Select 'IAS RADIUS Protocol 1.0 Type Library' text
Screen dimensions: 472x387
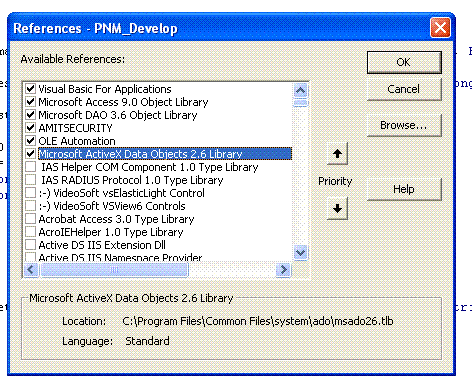click(132, 180)
